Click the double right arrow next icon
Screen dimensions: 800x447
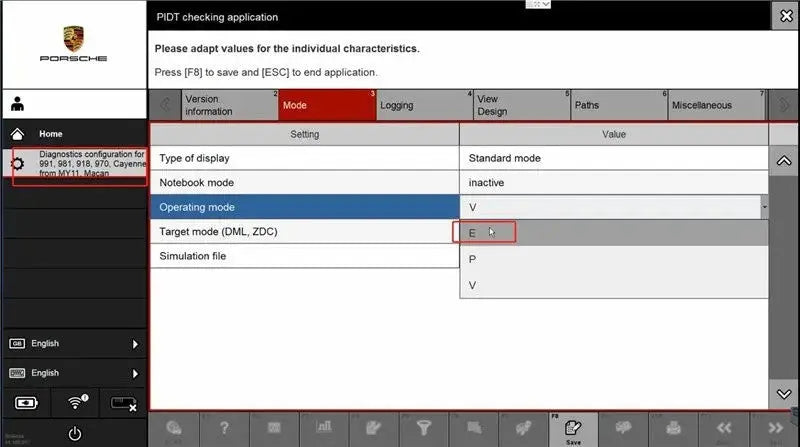(x=773, y=428)
